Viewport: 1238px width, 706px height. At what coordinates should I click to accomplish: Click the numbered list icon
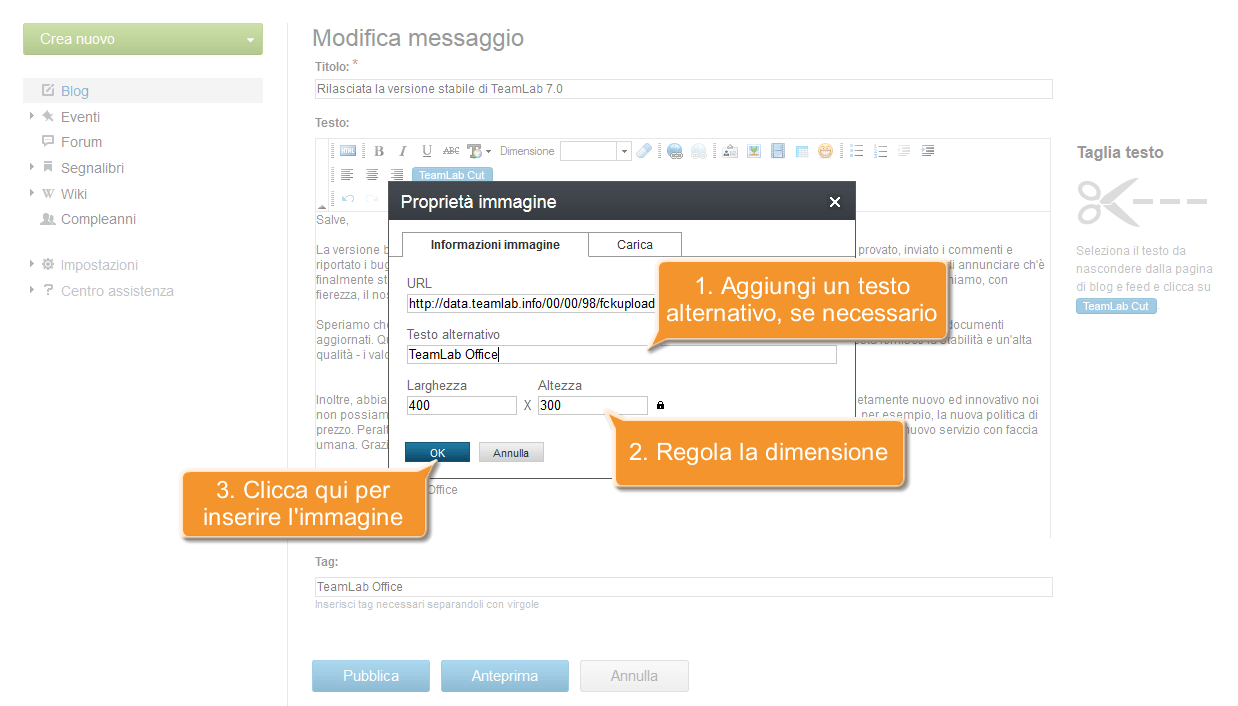pyautogui.click(x=881, y=151)
